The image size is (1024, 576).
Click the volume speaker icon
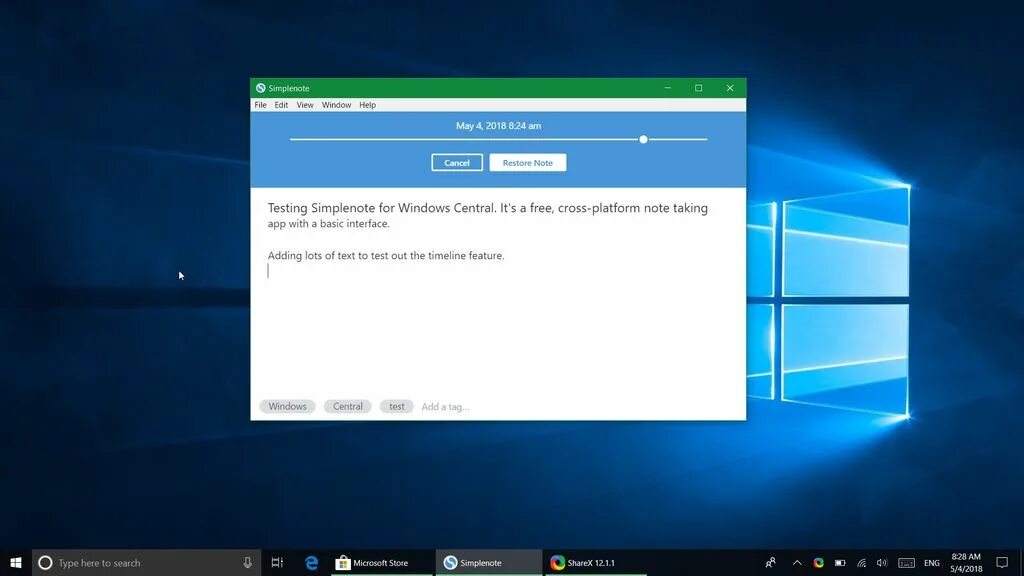(x=882, y=562)
